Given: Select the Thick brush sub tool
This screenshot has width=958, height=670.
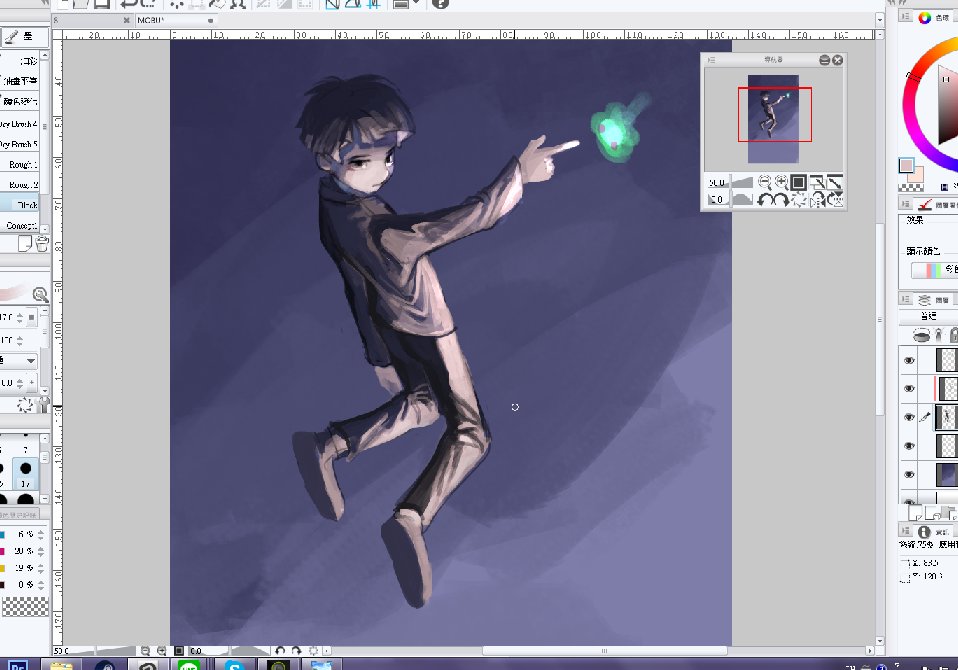Looking at the screenshot, I should tap(20, 205).
